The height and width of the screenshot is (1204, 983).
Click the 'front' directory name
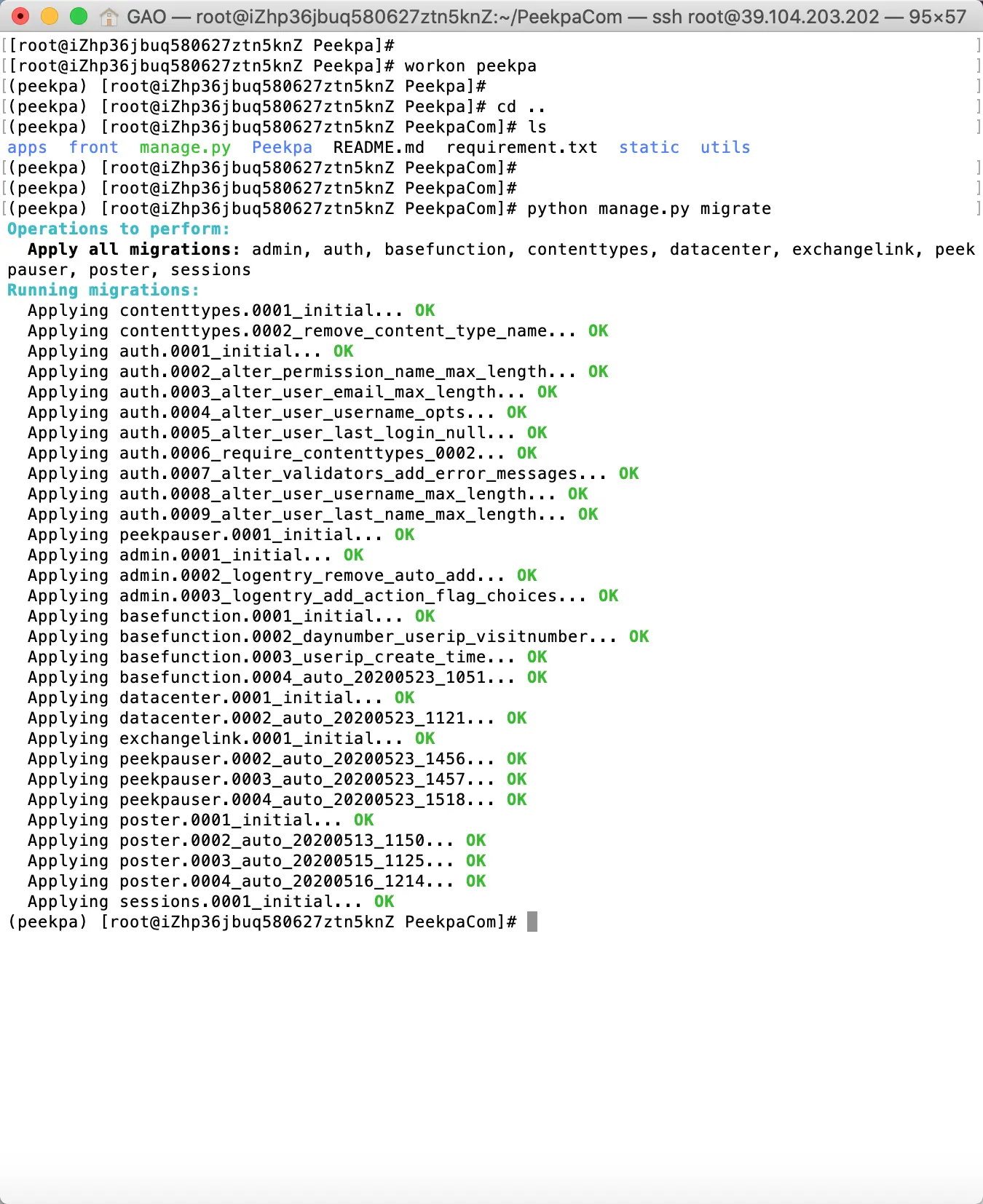pos(93,148)
